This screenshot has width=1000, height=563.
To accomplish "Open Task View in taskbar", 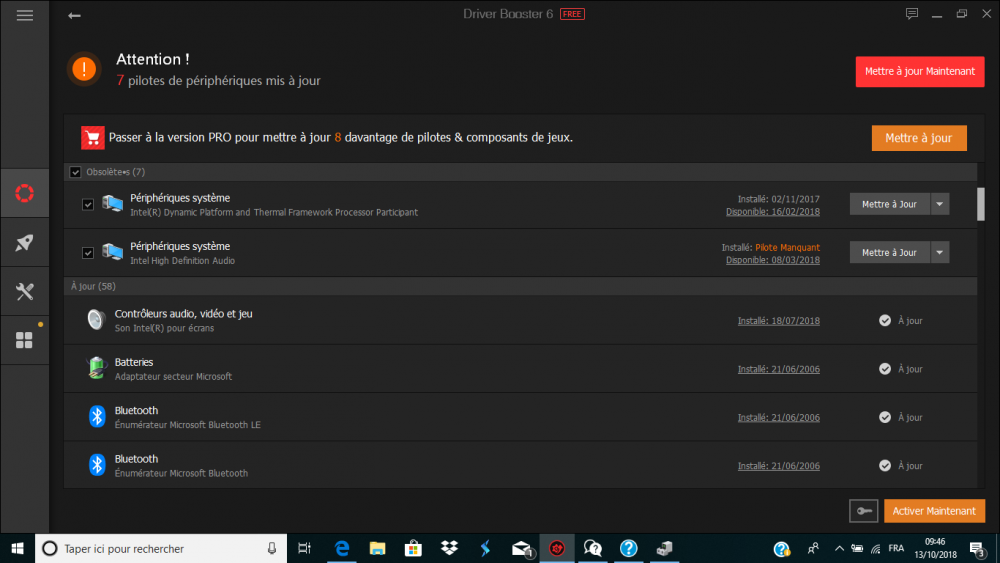I will [x=305, y=548].
